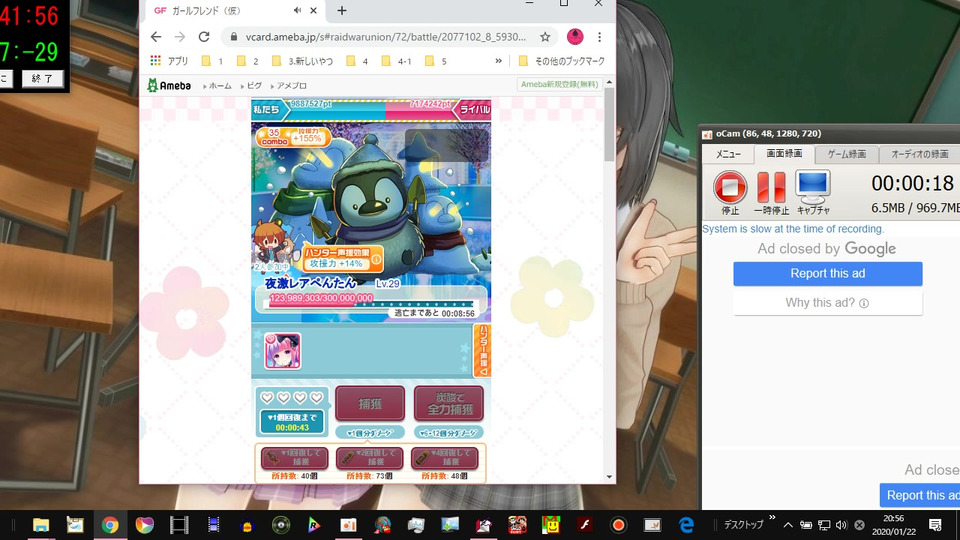Click the team score bar at top
The image size is (960, 540).
click(x=370, y=109)
